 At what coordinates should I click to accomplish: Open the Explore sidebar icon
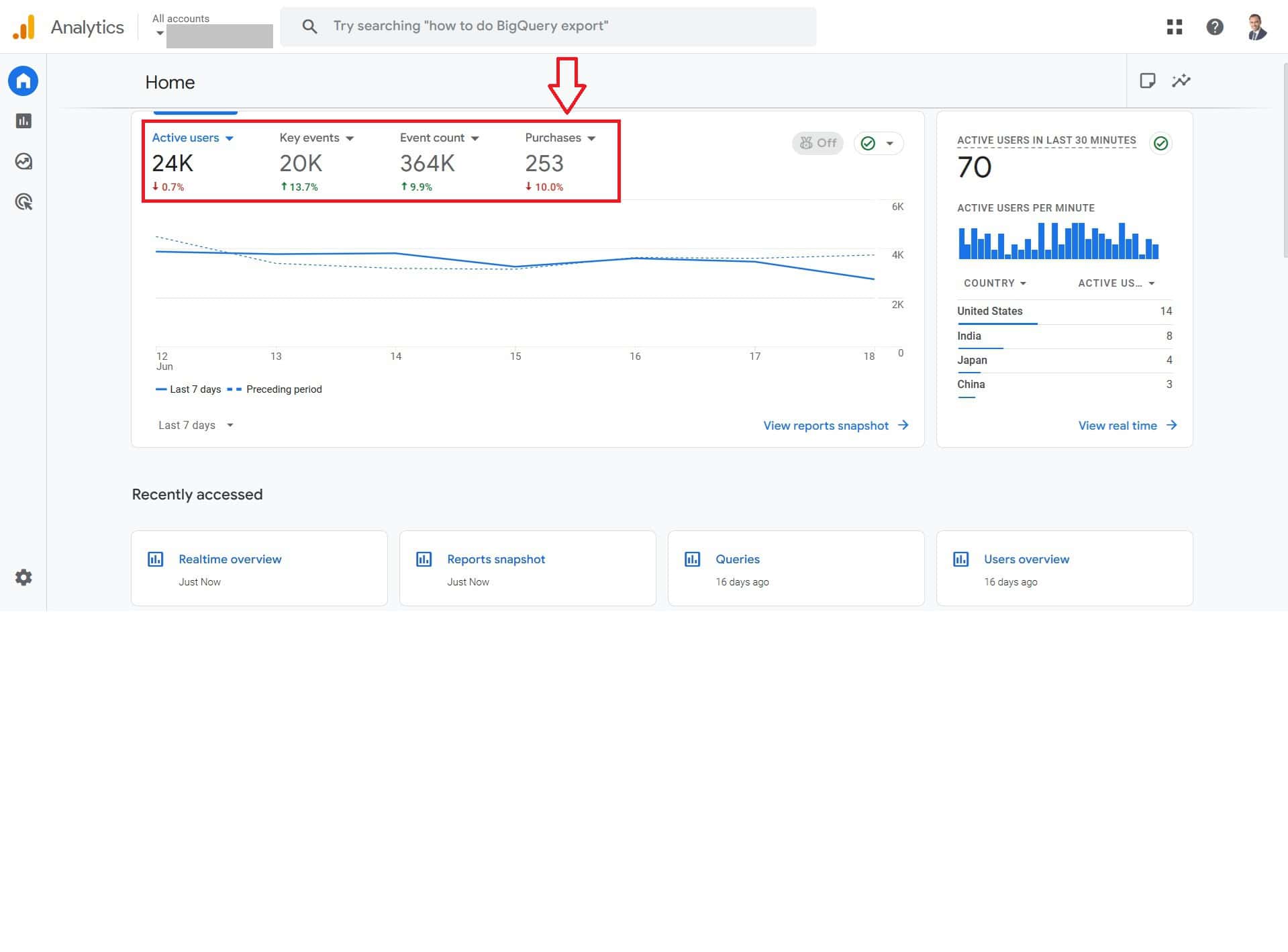click(x=23, y=162)
